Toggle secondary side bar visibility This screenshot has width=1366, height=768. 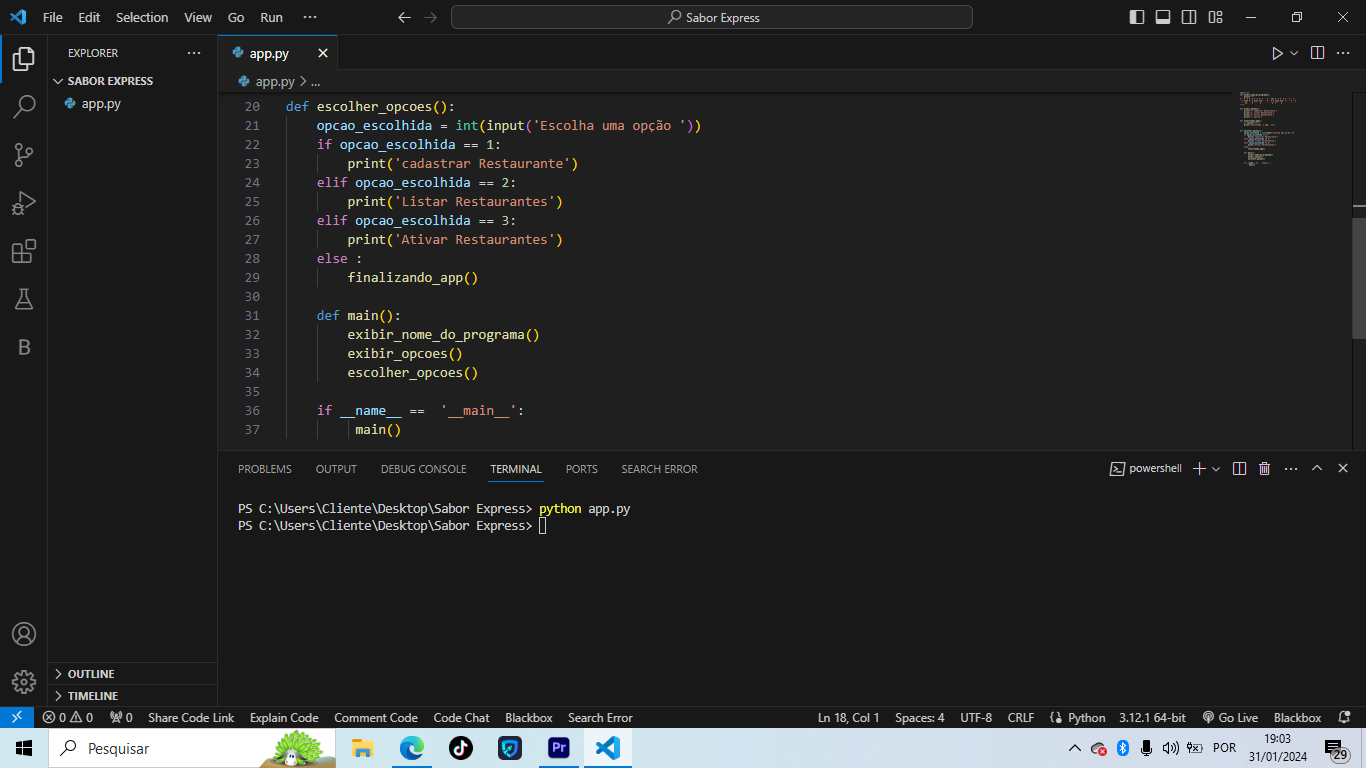(1189, 17)
